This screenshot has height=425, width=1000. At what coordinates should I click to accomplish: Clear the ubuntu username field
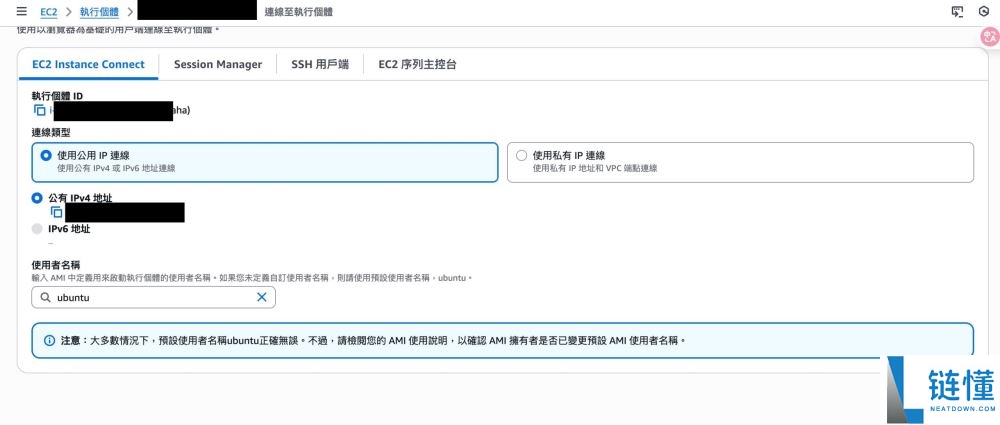click(261, 297)
